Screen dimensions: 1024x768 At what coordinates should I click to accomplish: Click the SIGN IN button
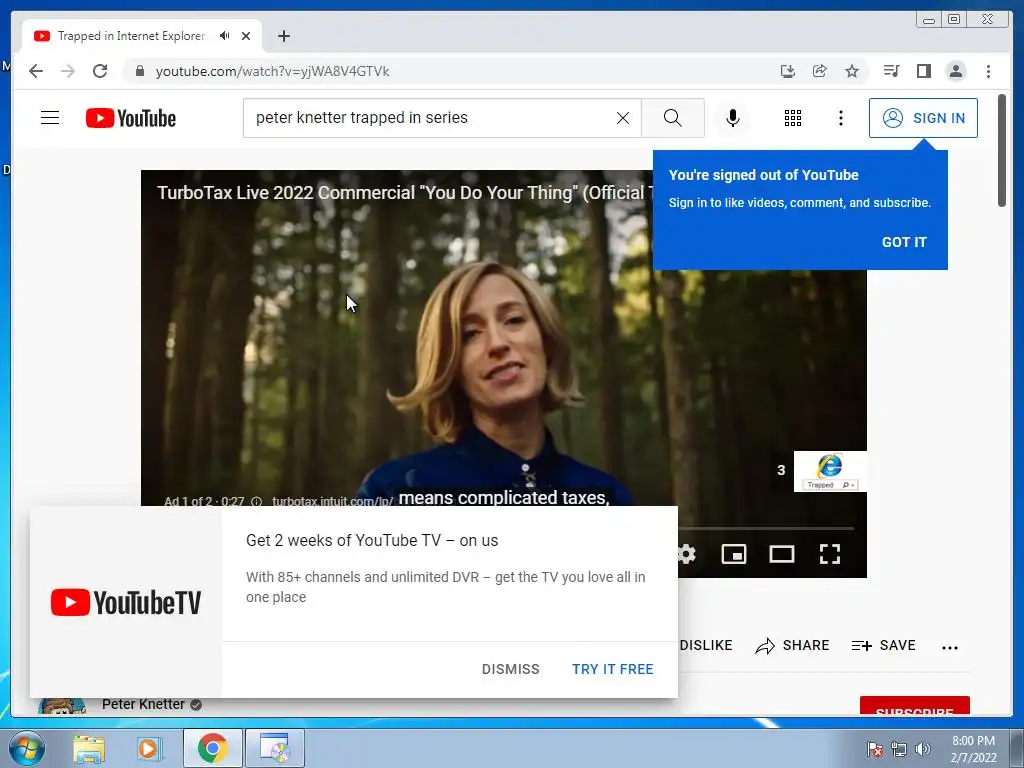pyautogui.click(x=923, y=118)
